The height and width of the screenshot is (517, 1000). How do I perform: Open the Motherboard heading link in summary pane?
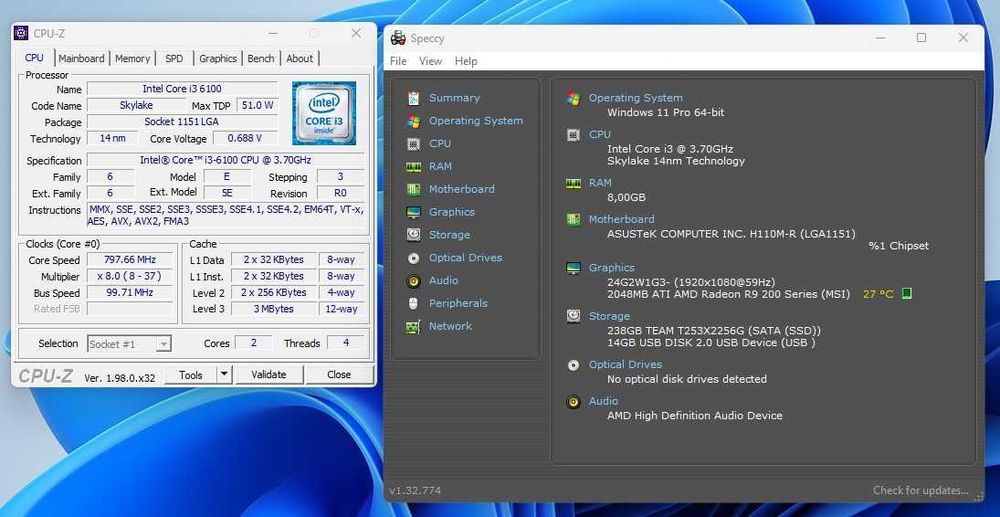click(x=621, y=219)
